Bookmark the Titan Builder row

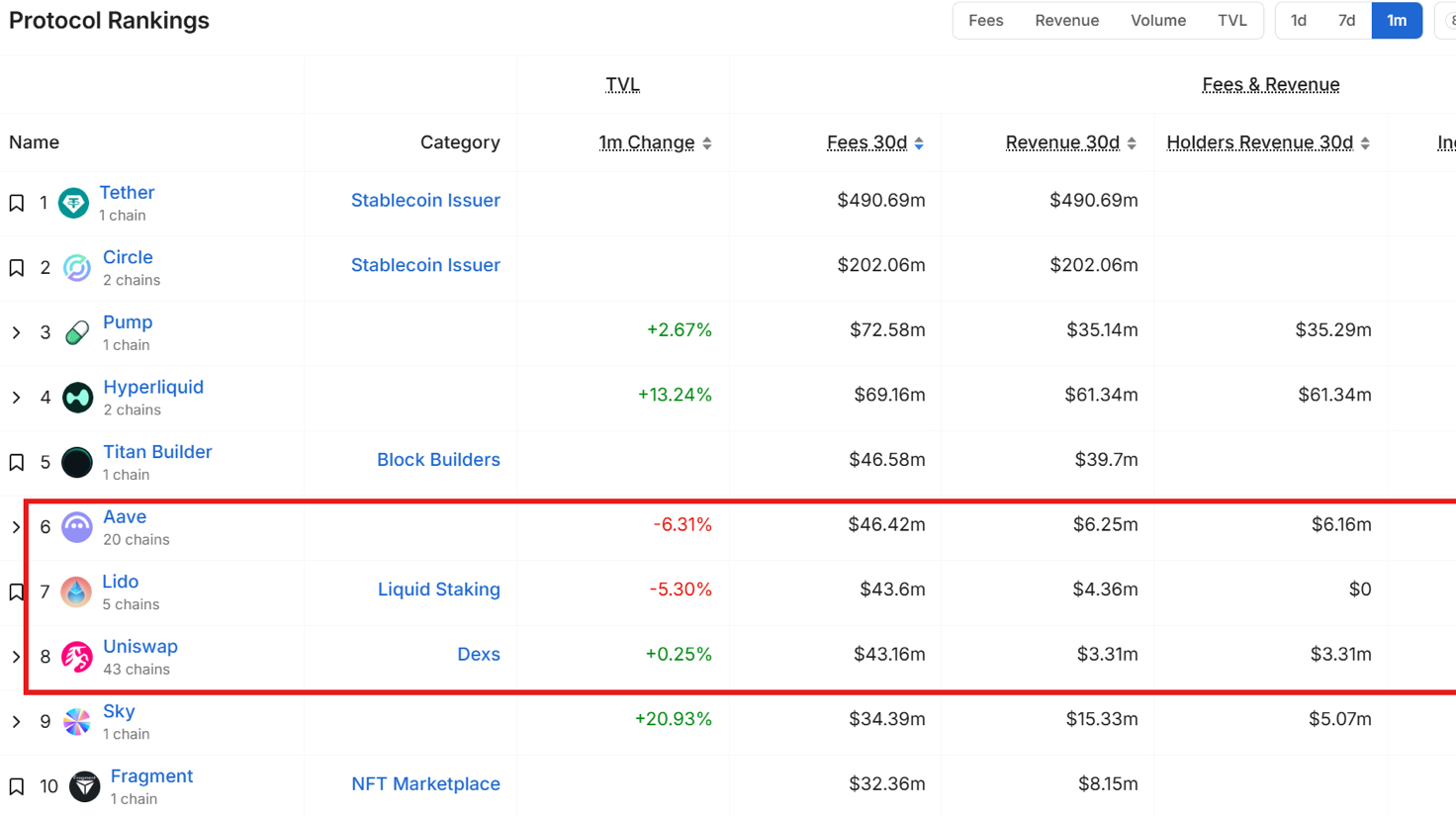point(17,462)
